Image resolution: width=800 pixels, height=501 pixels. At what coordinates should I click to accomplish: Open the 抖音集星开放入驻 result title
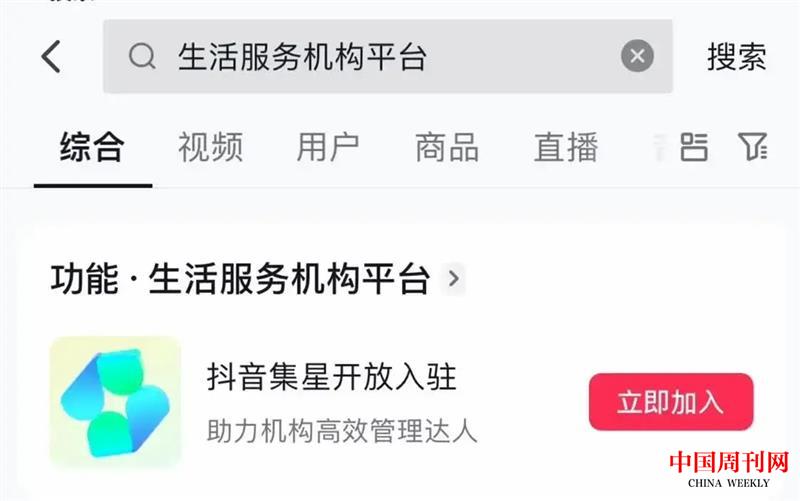coord(332,377)
